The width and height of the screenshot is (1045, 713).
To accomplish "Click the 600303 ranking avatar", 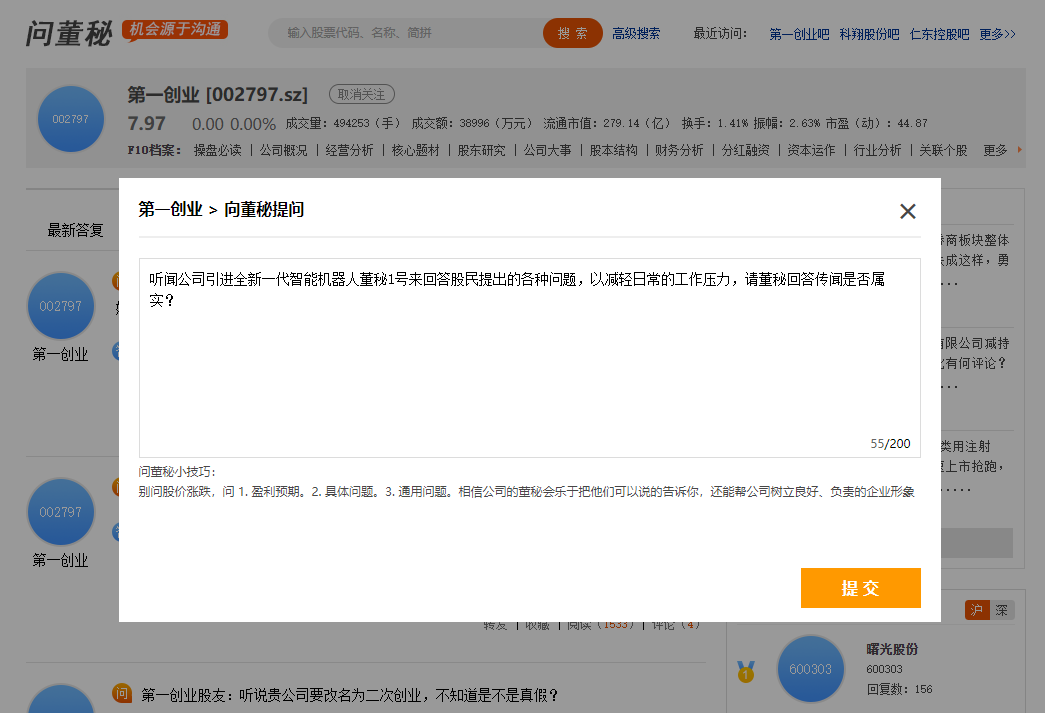I will tap(810, 669).
